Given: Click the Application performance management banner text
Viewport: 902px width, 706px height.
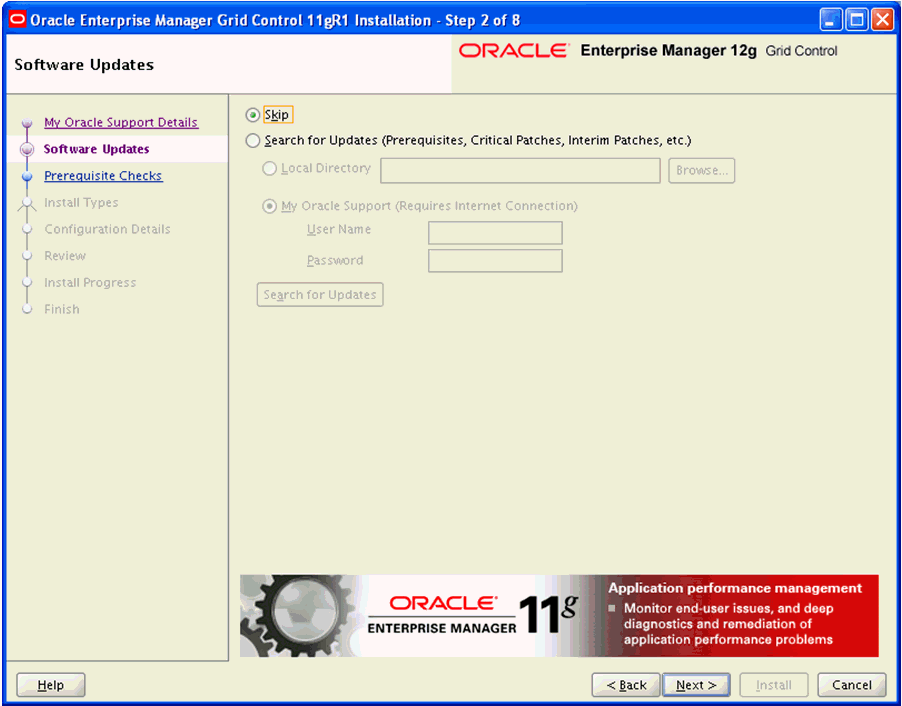Looking at the screenshot, I should pyautogui.click(x=735, y=588).
